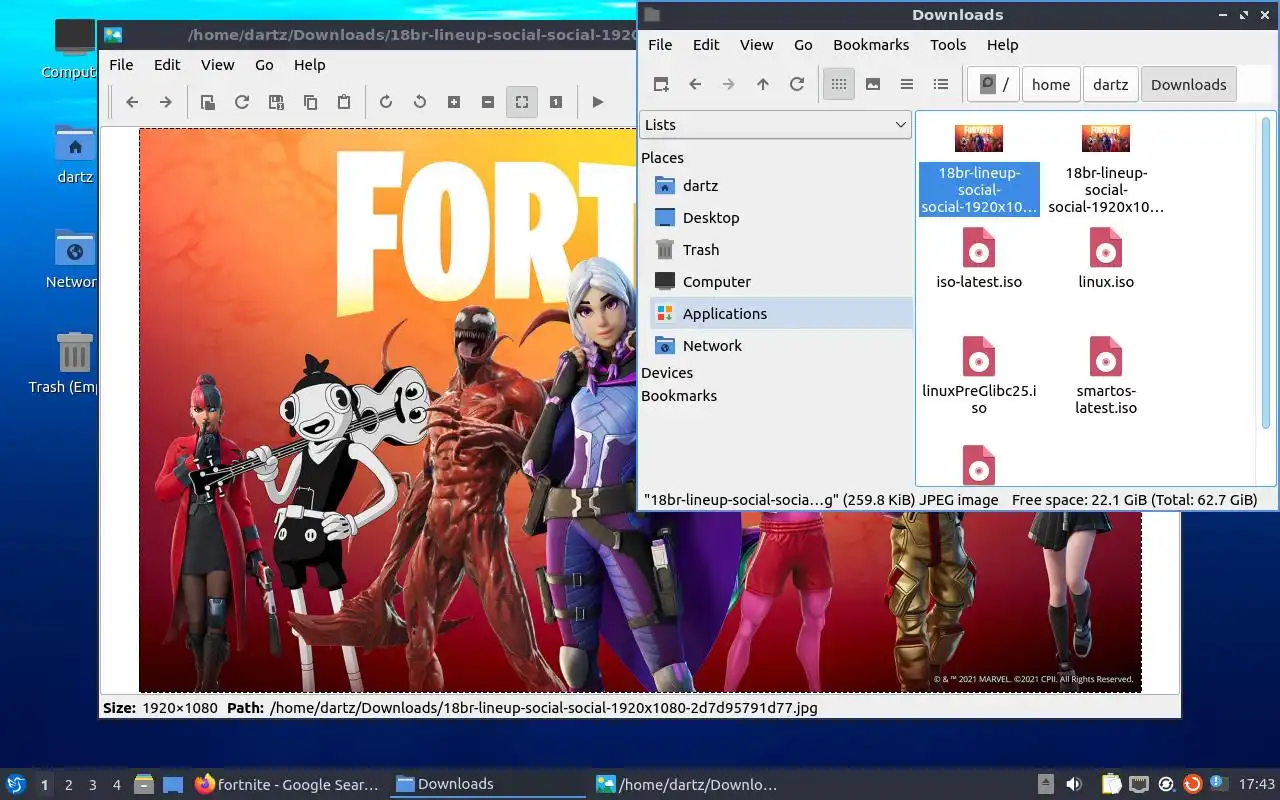
Task: Open Tools menu in file manager
Action: click(x=948, y=45)
